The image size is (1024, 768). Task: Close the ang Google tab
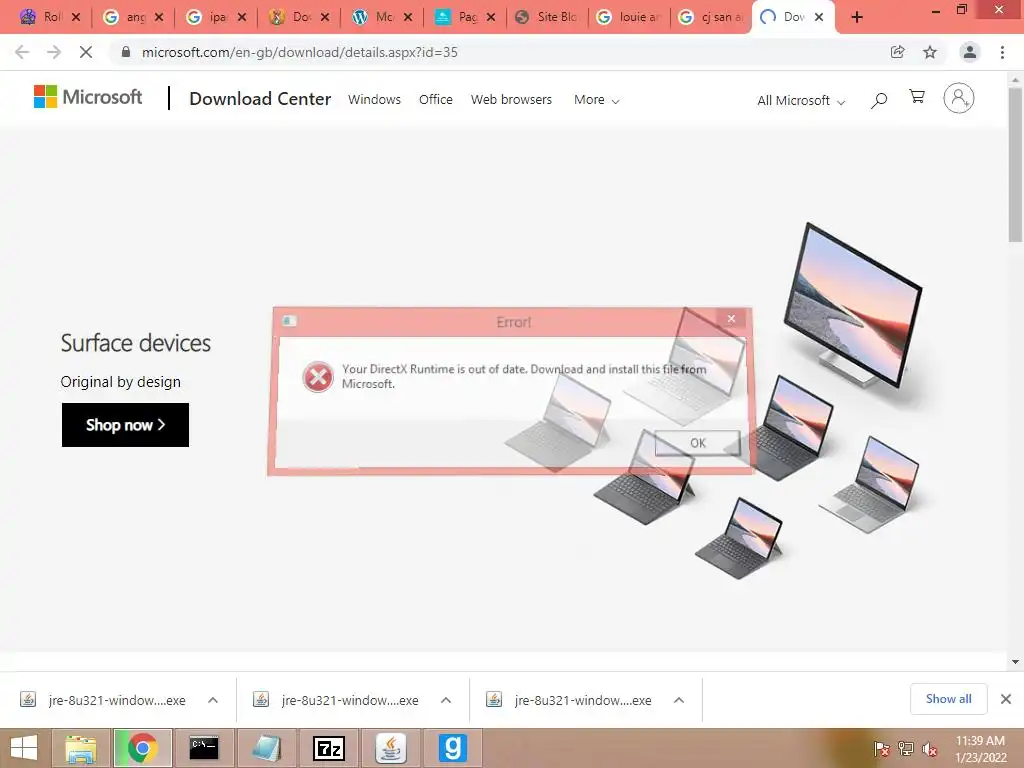[x=159, y=17]
